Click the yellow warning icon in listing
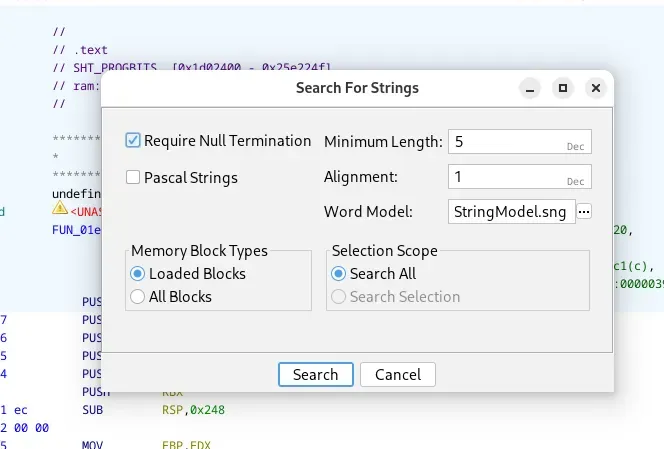The width and height of the screenshot is (664, 449). click(60, 209)
